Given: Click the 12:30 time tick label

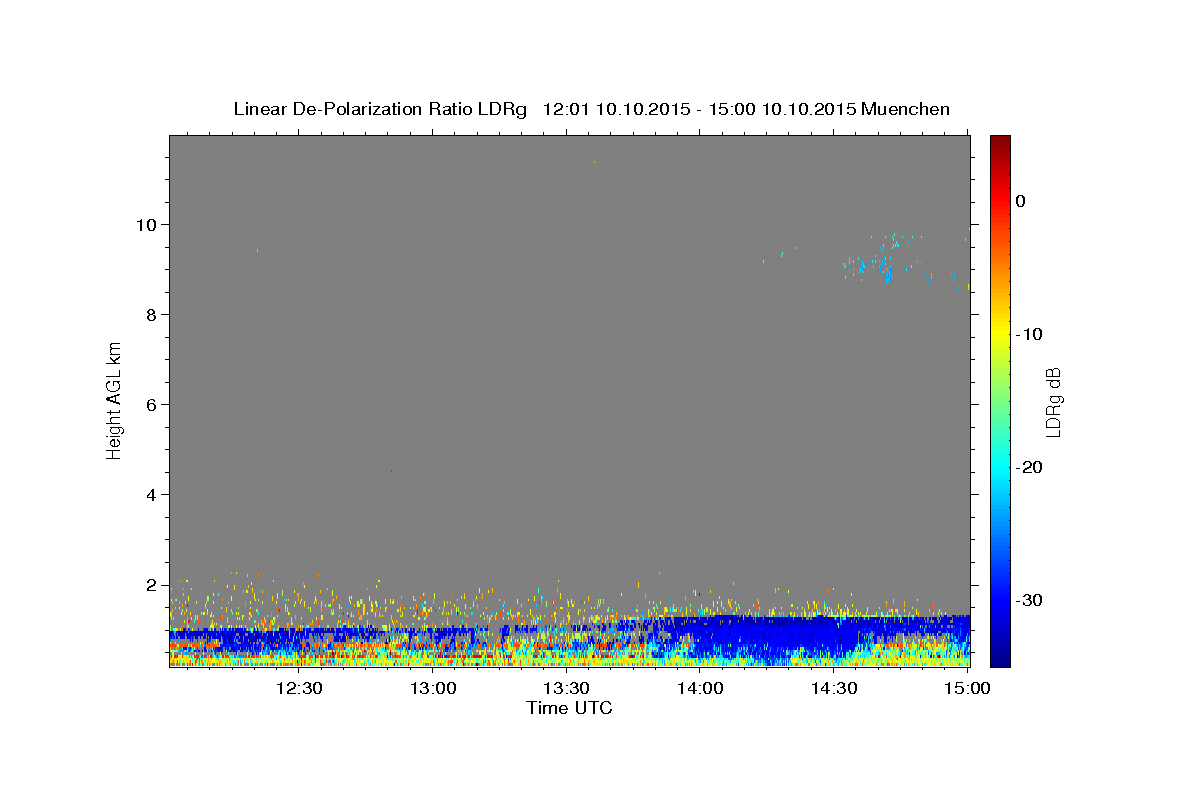Looking at the screenshot, I should (x=299, y=688).
